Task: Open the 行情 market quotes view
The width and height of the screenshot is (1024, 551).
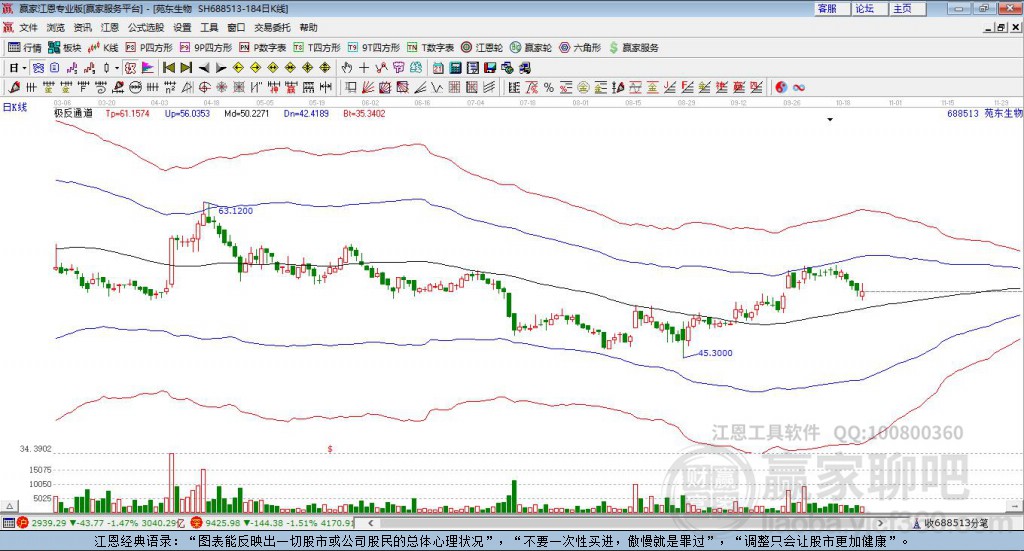Action: click(24, 48)
